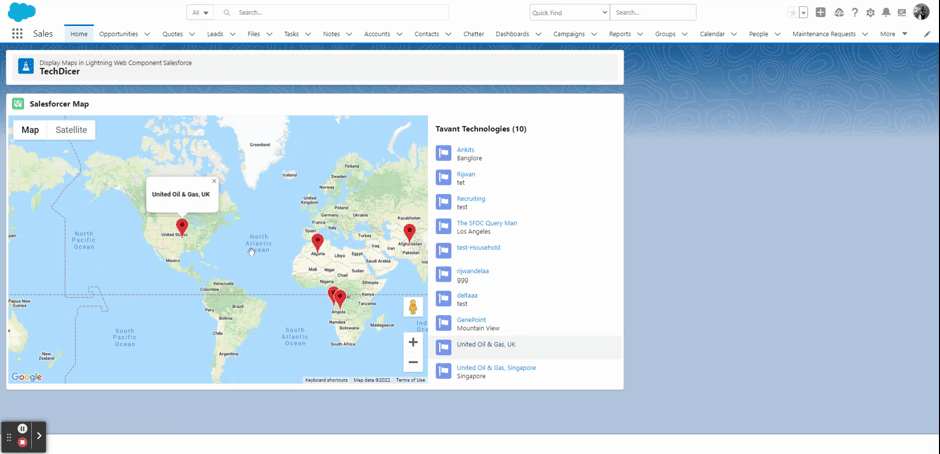Select United Oil & Gas, UK list row

[x=526, y=347]
